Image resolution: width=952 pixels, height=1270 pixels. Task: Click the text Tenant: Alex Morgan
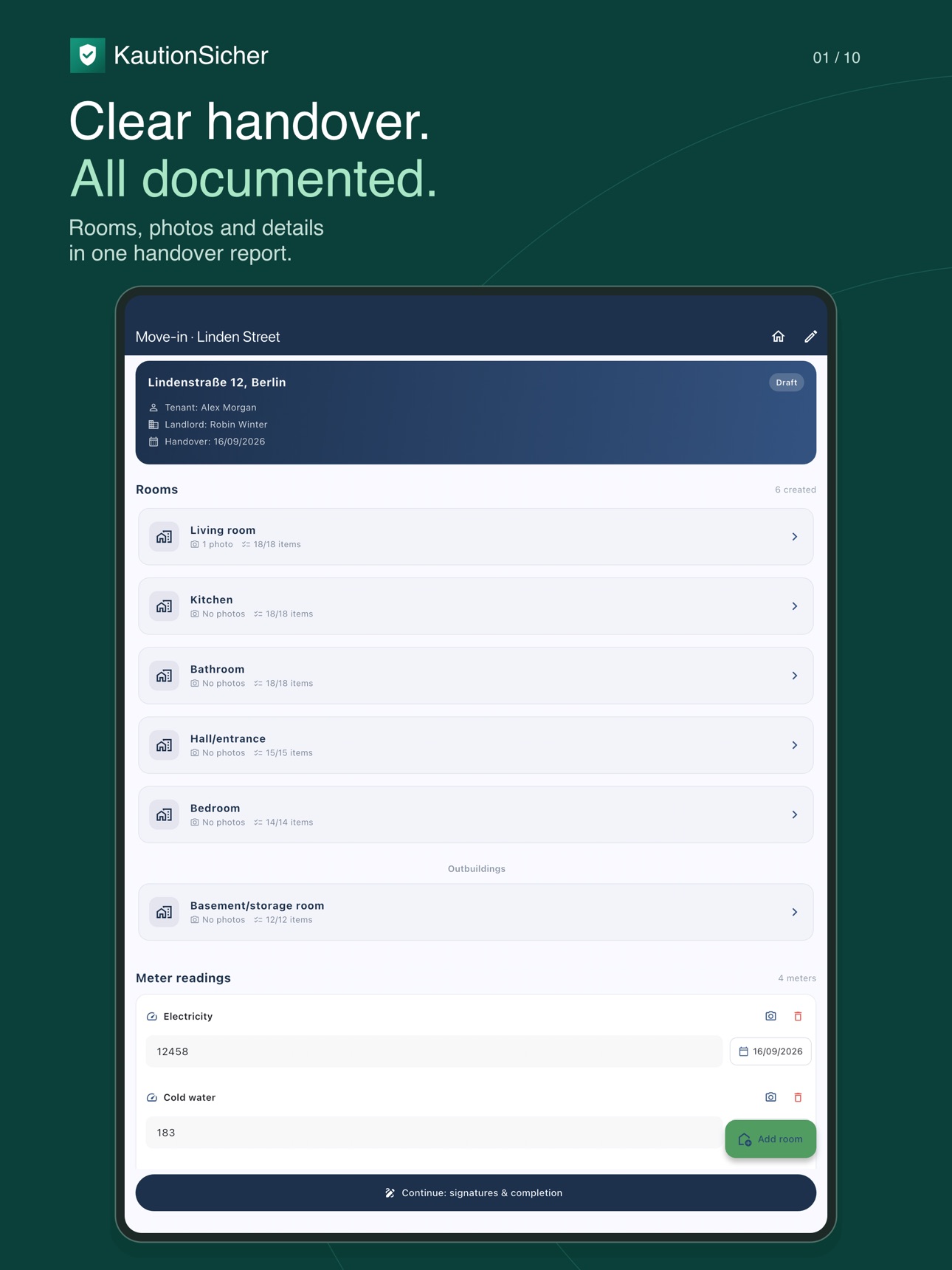(x=210, y=408)
